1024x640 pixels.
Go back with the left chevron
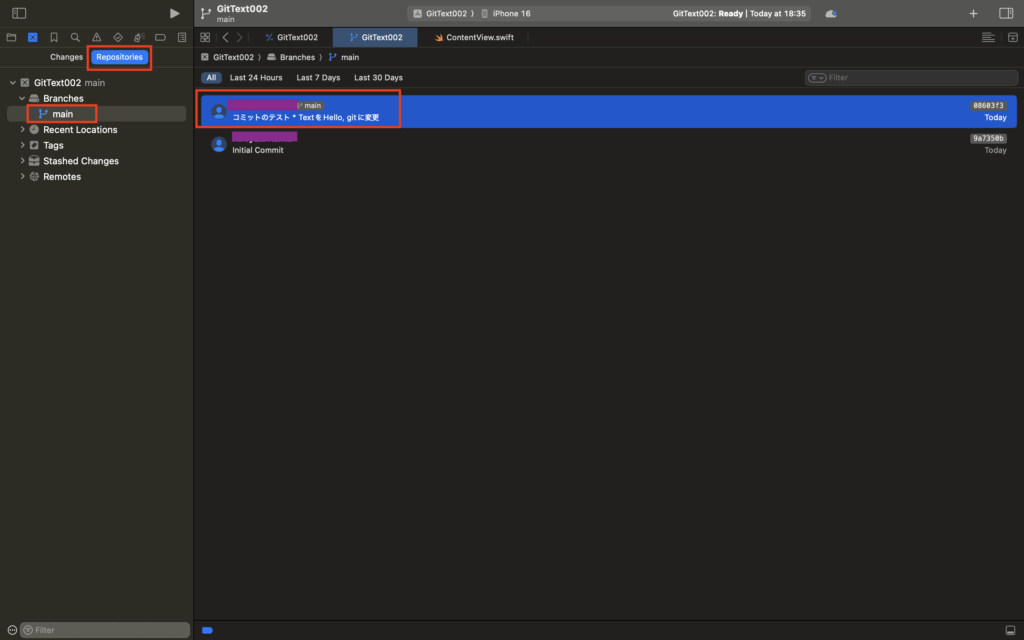coord(225,37)
